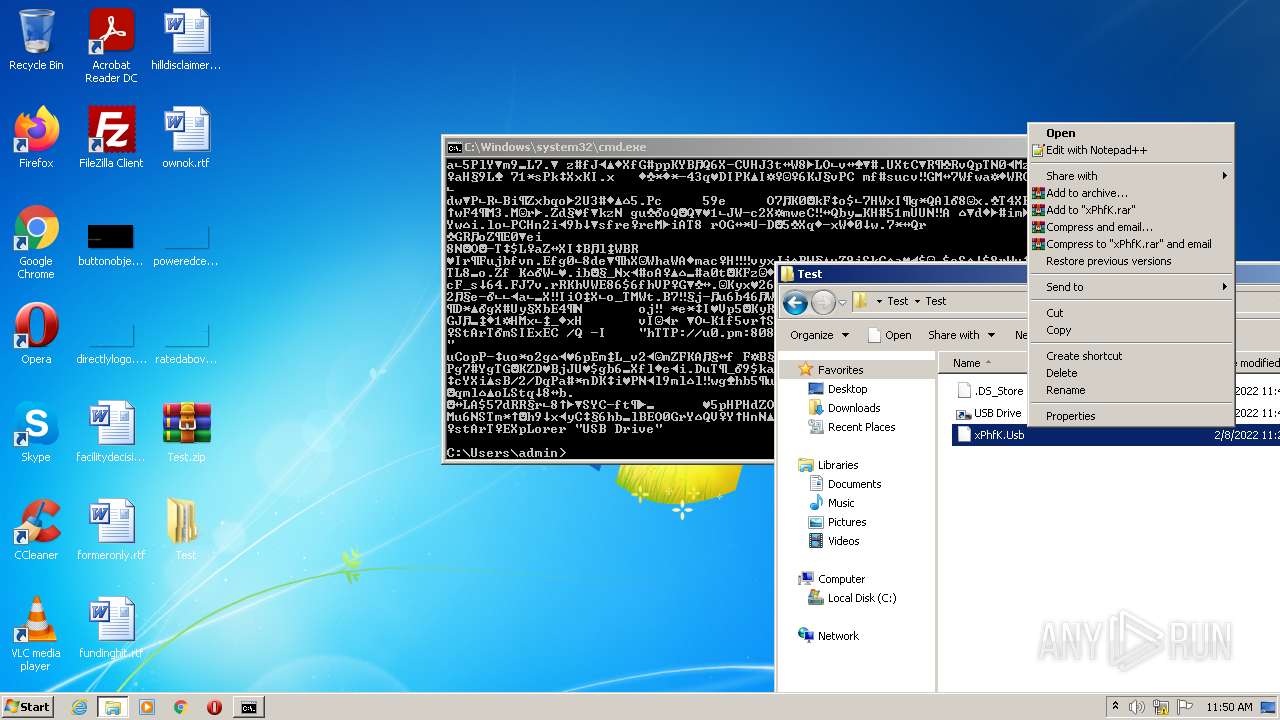Launch Google Chrome desktop shortcut
This screenshot has width=1280, height=720.
(x=36, y=242)
